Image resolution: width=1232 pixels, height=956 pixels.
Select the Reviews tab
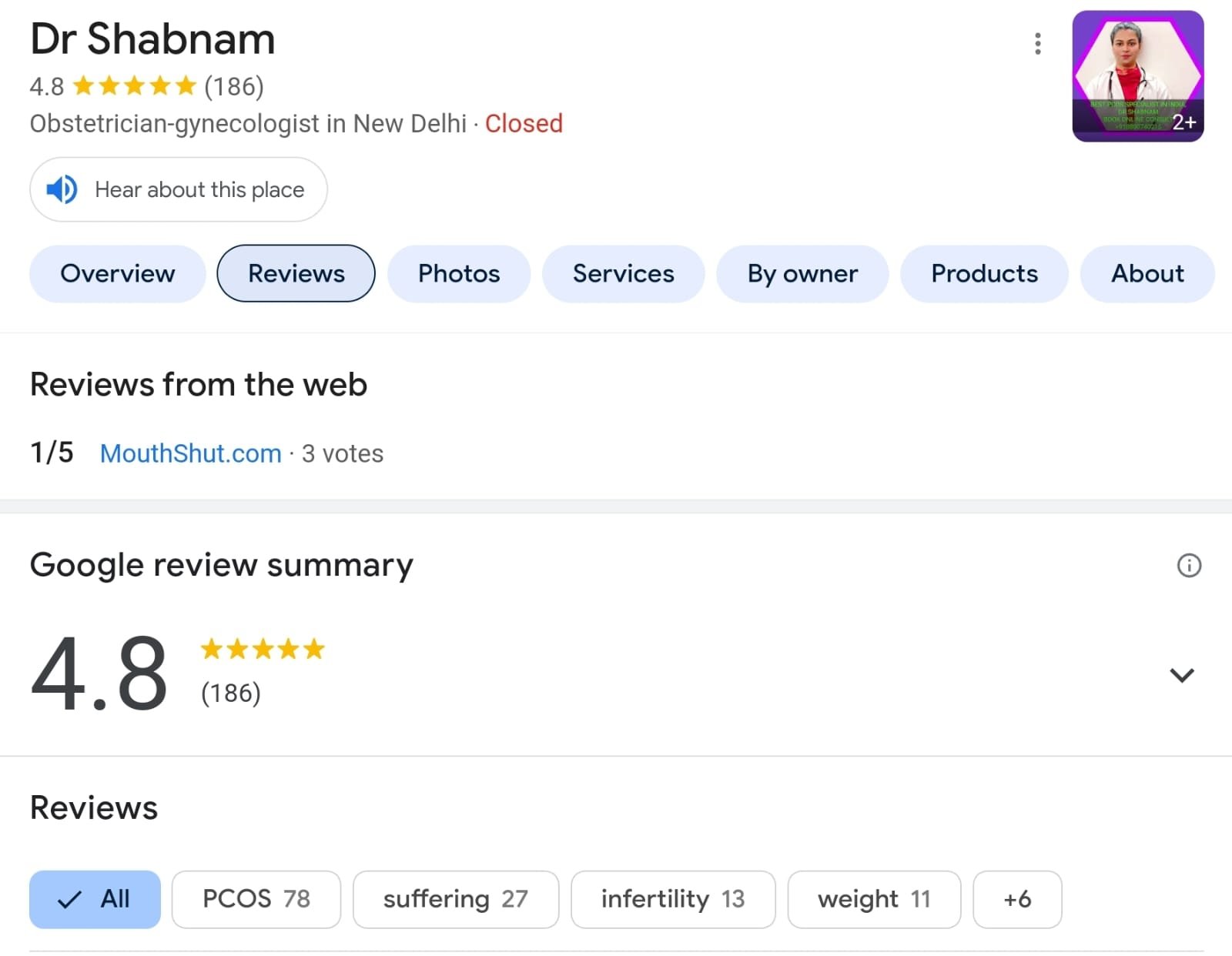[x=296, y=274]
